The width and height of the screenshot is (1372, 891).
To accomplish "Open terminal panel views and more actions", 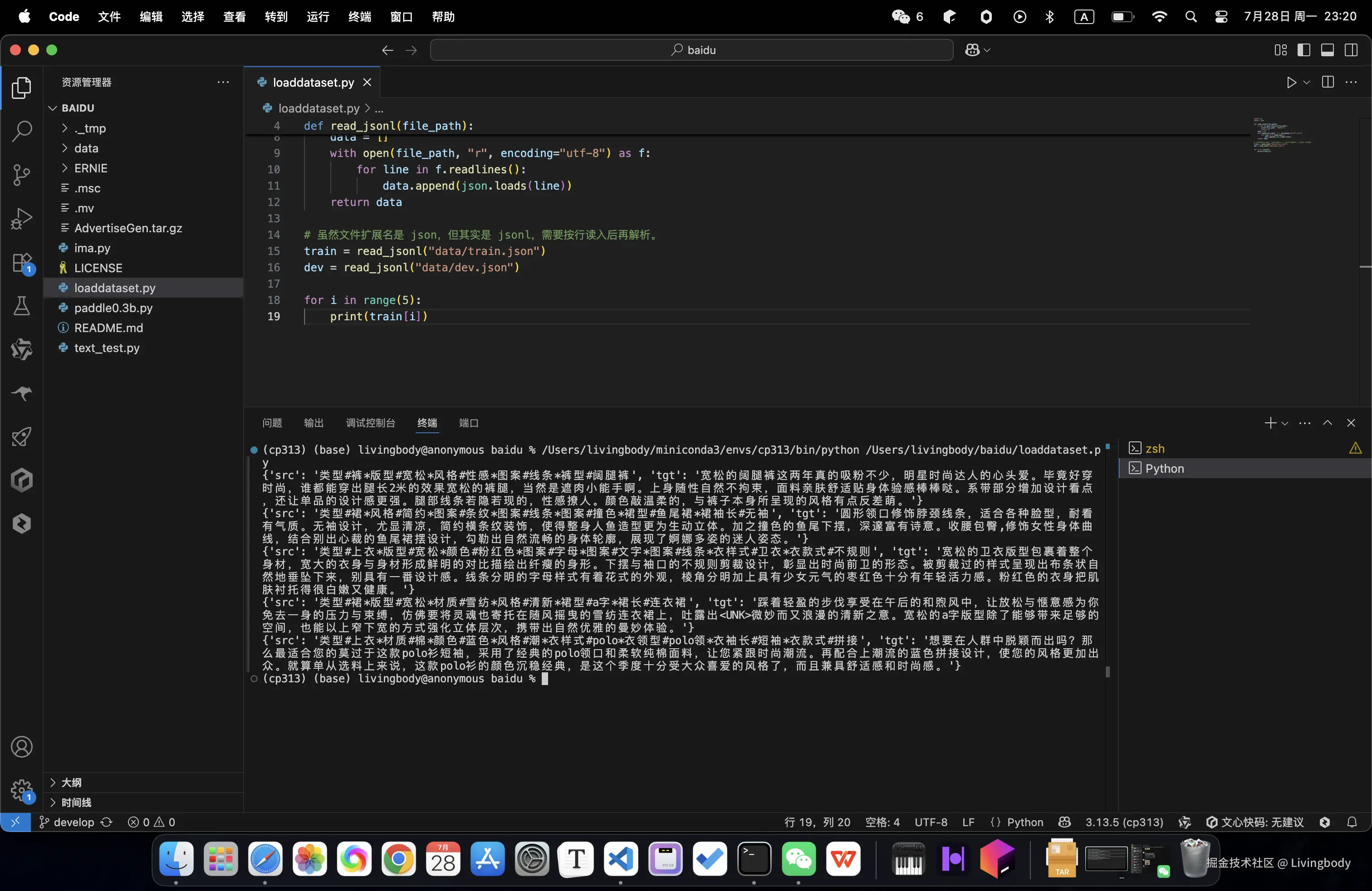I will click(1304, 423).
